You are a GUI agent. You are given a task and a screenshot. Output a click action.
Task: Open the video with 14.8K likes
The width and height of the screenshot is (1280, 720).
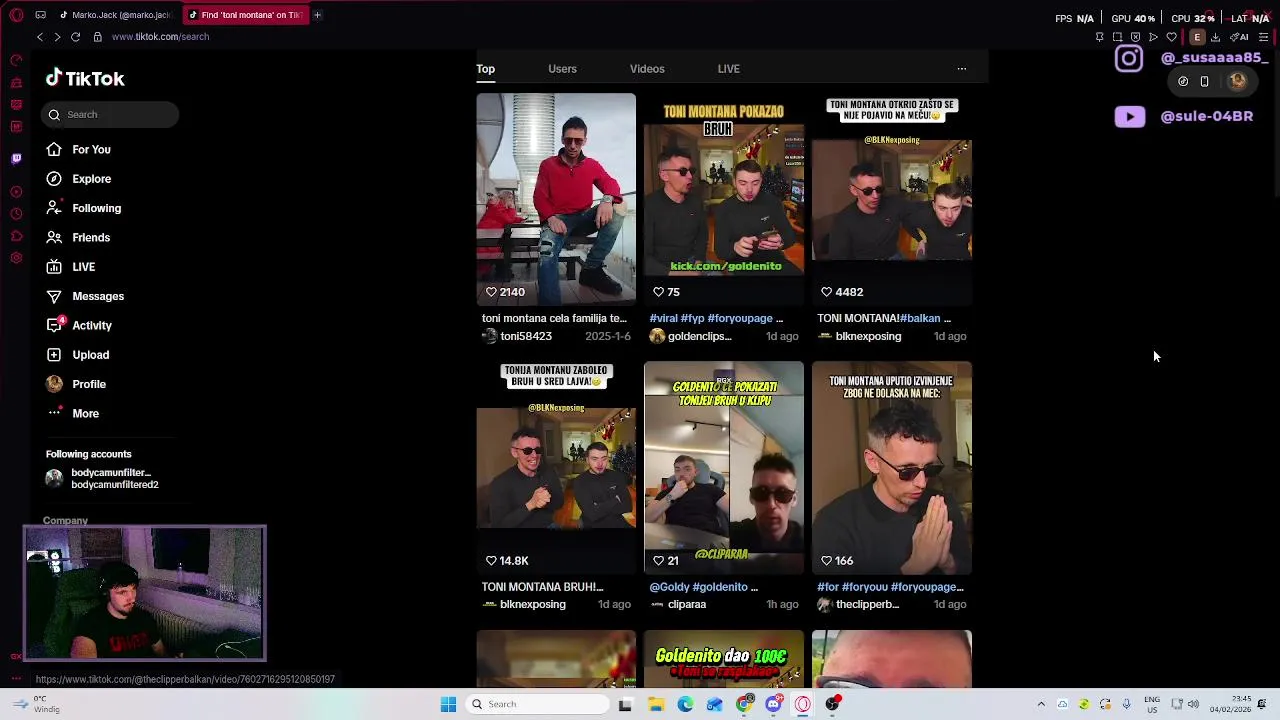tap(556, 467)
